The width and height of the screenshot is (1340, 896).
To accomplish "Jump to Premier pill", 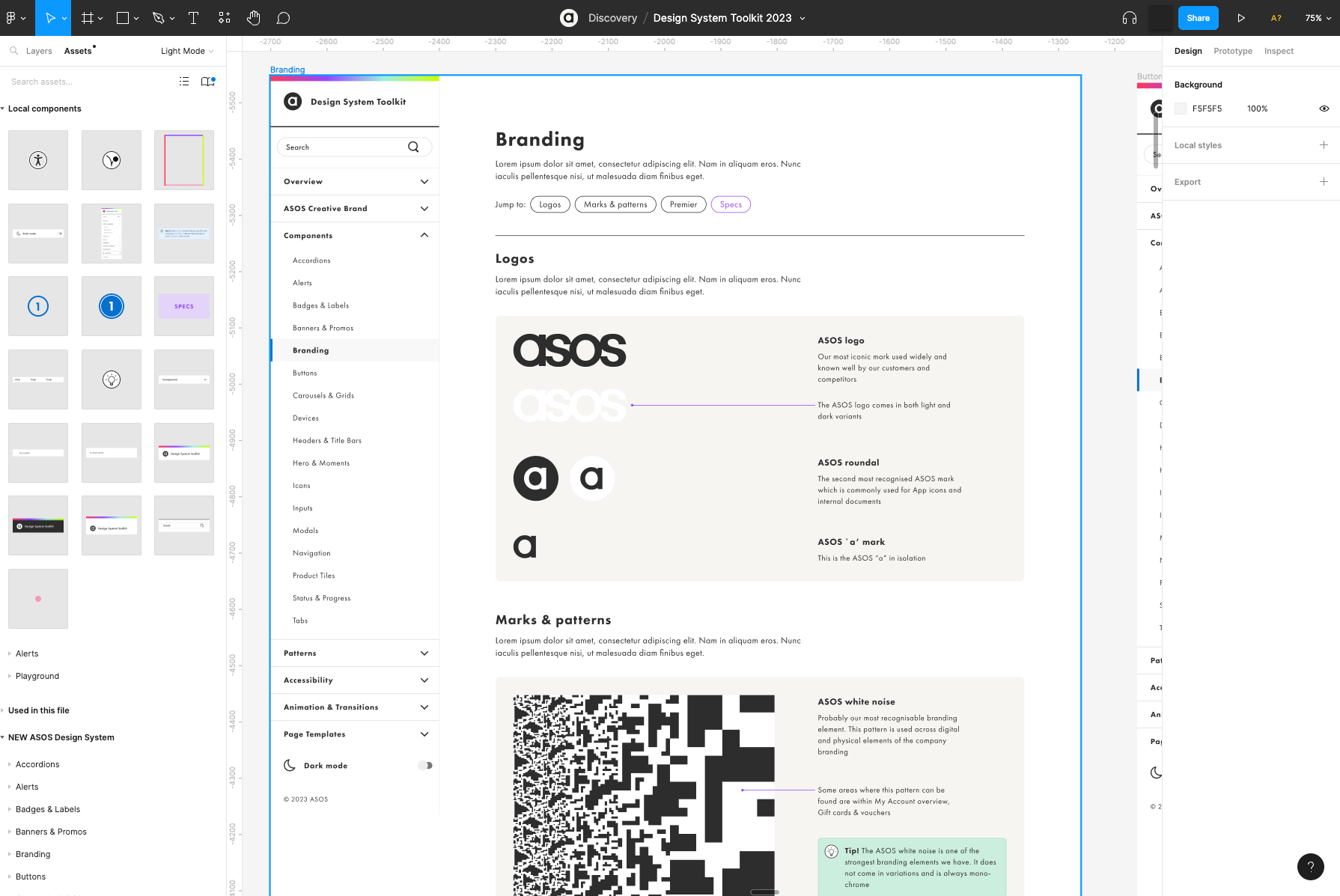I will click(683, 204).
